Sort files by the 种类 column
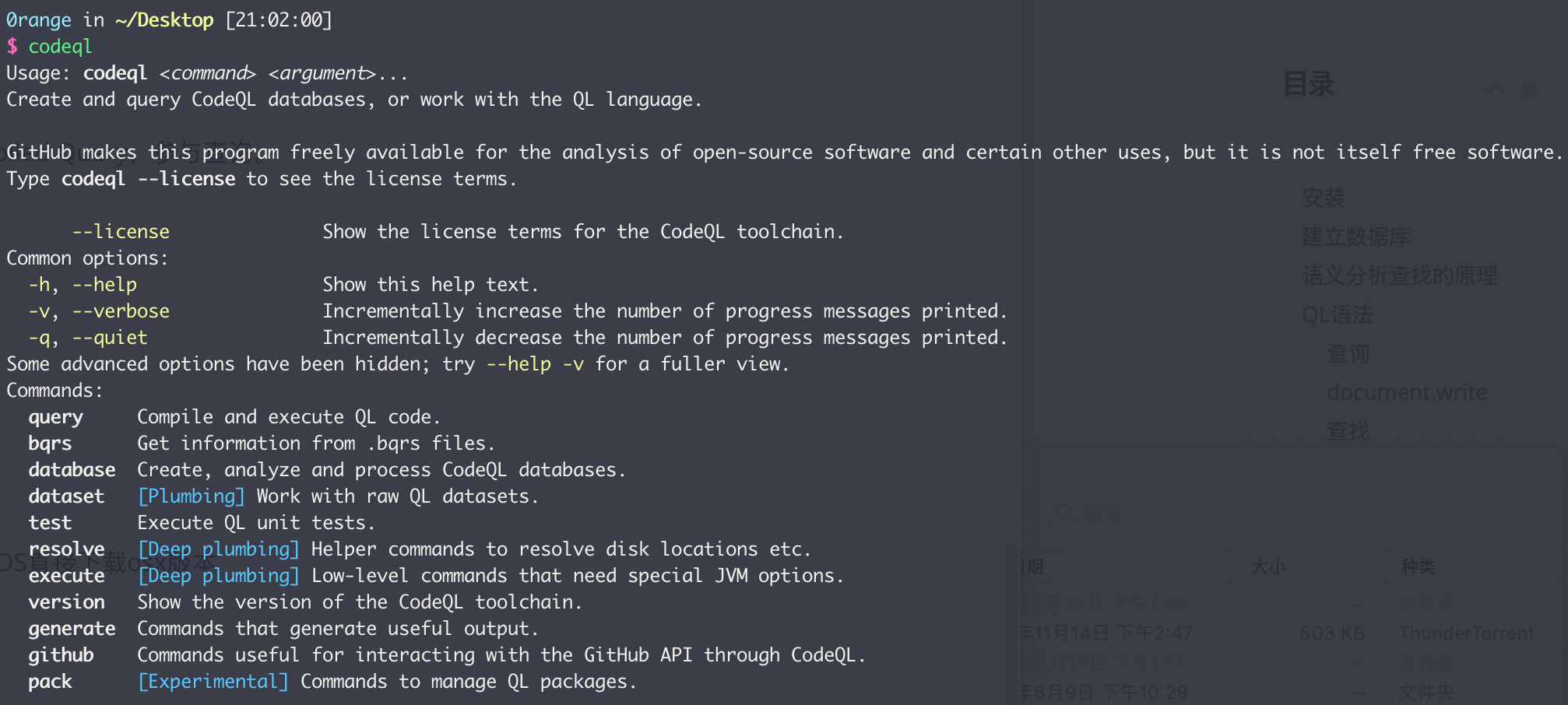Image resolution: width=1568 pixels, height=705 pixels. [x=1419, y=566]
